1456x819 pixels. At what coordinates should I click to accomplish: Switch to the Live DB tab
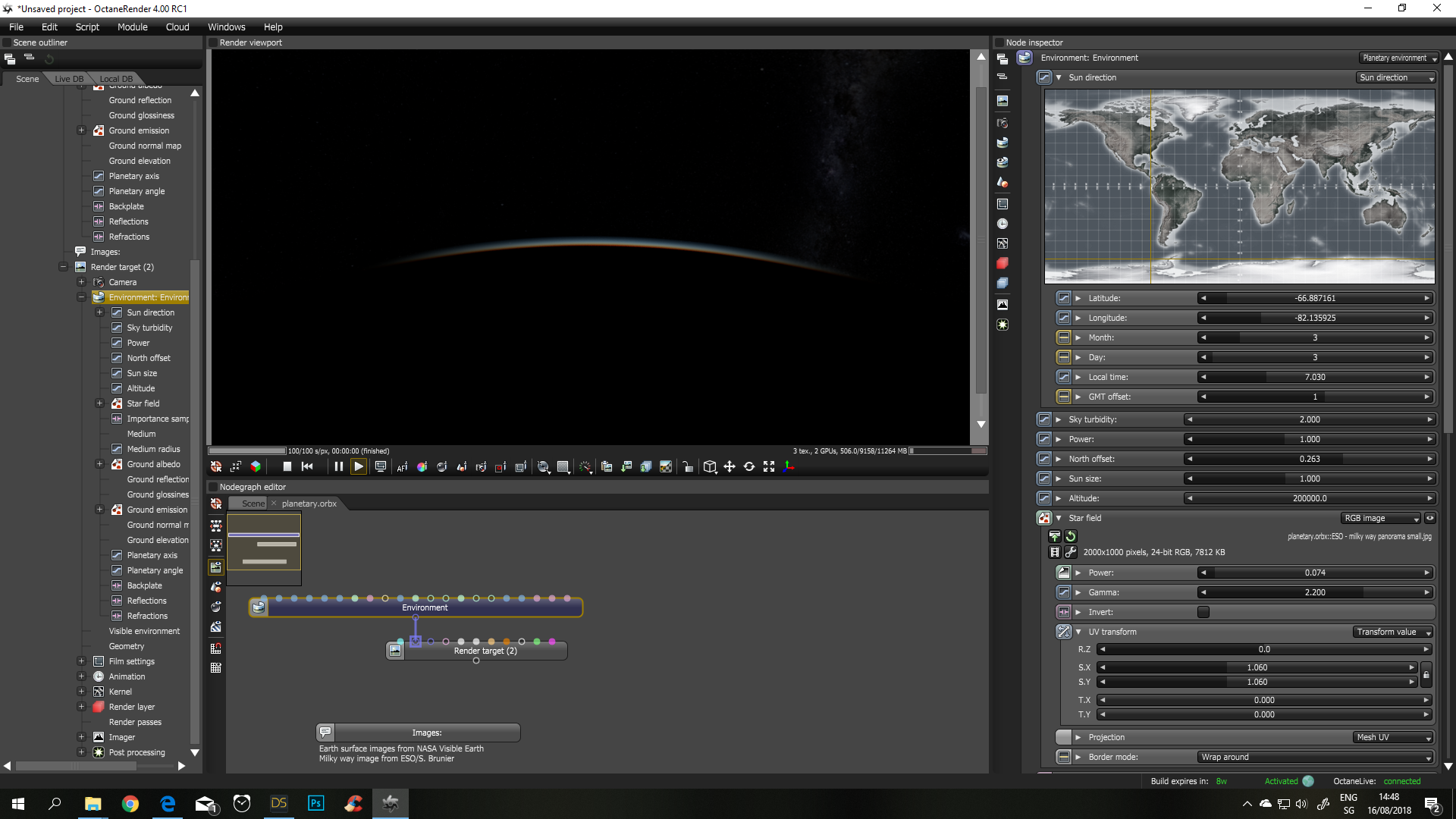click(x=69, y=79)
